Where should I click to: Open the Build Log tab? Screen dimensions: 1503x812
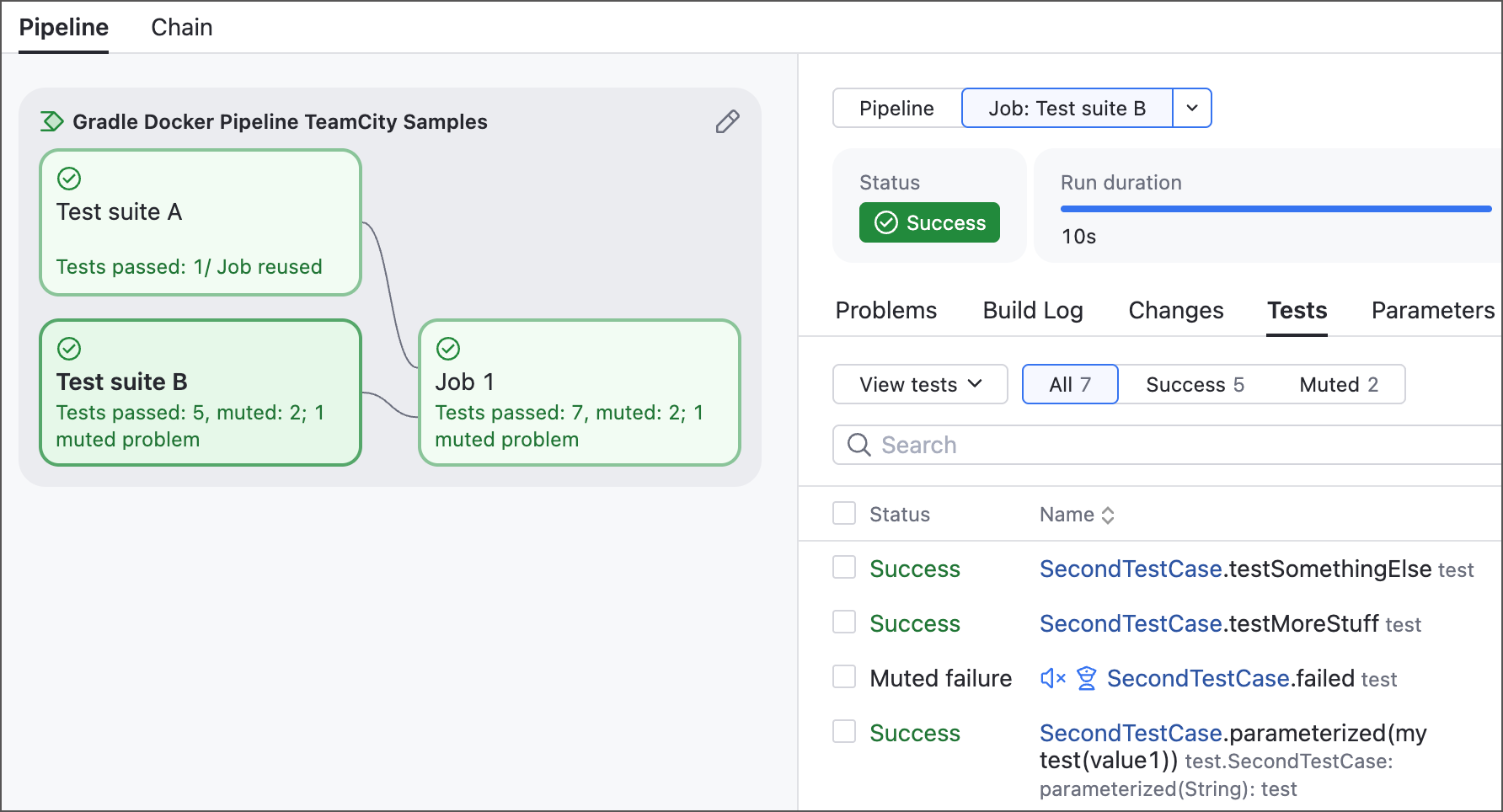(x=1033, y=310)
